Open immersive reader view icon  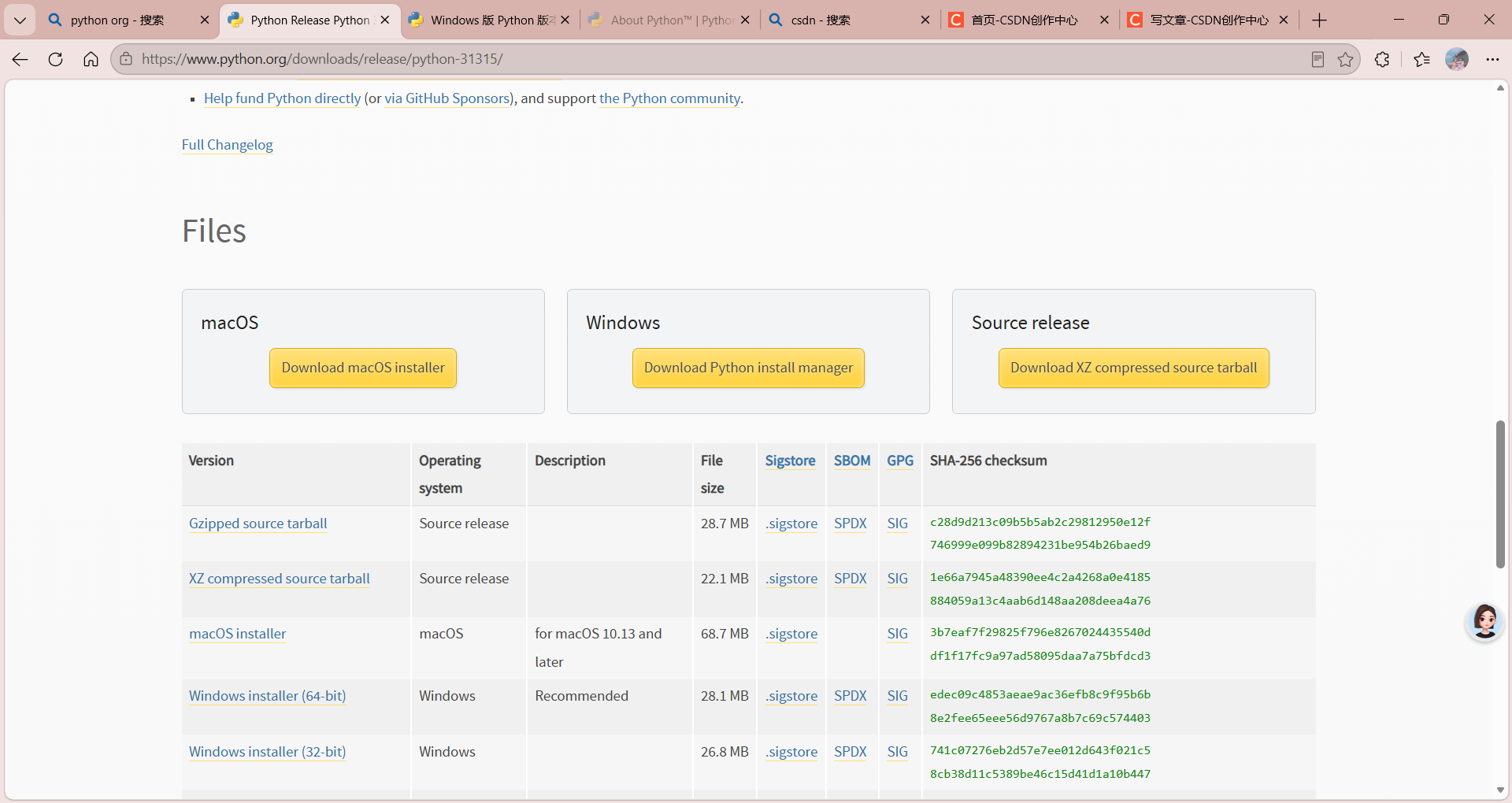click(x=1317, y=59)
